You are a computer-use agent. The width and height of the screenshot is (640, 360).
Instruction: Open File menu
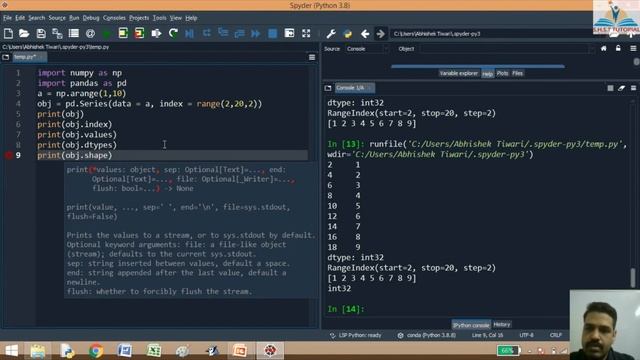(x=7, y=18)
